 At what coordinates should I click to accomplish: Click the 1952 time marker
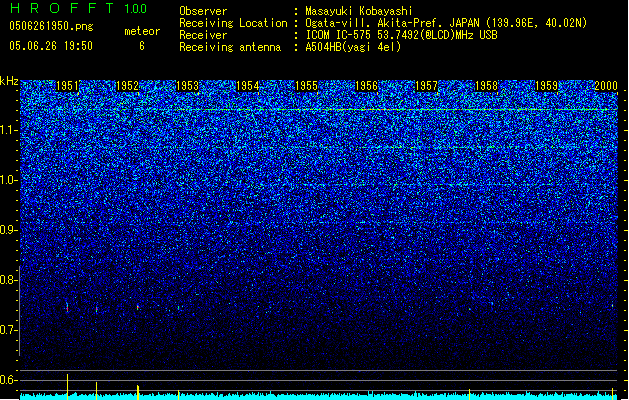[127, 86]
